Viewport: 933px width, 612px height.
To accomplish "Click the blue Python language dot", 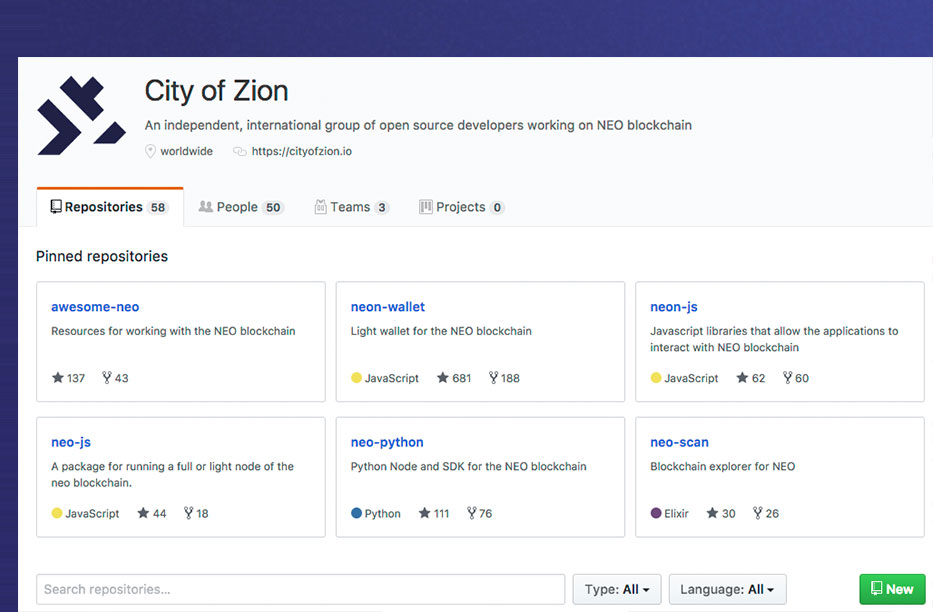I will click(356, 513).
